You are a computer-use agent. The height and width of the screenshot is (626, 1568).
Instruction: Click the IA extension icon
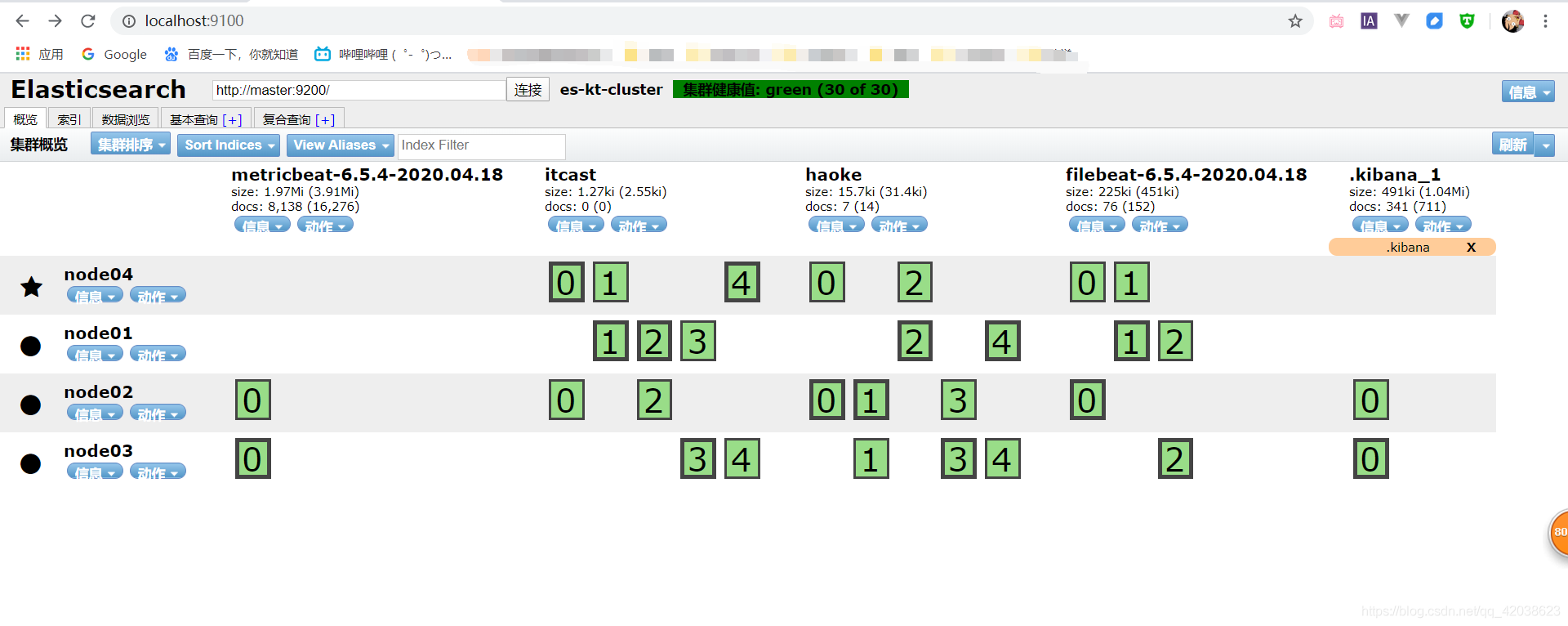(x=1369, y=21)
